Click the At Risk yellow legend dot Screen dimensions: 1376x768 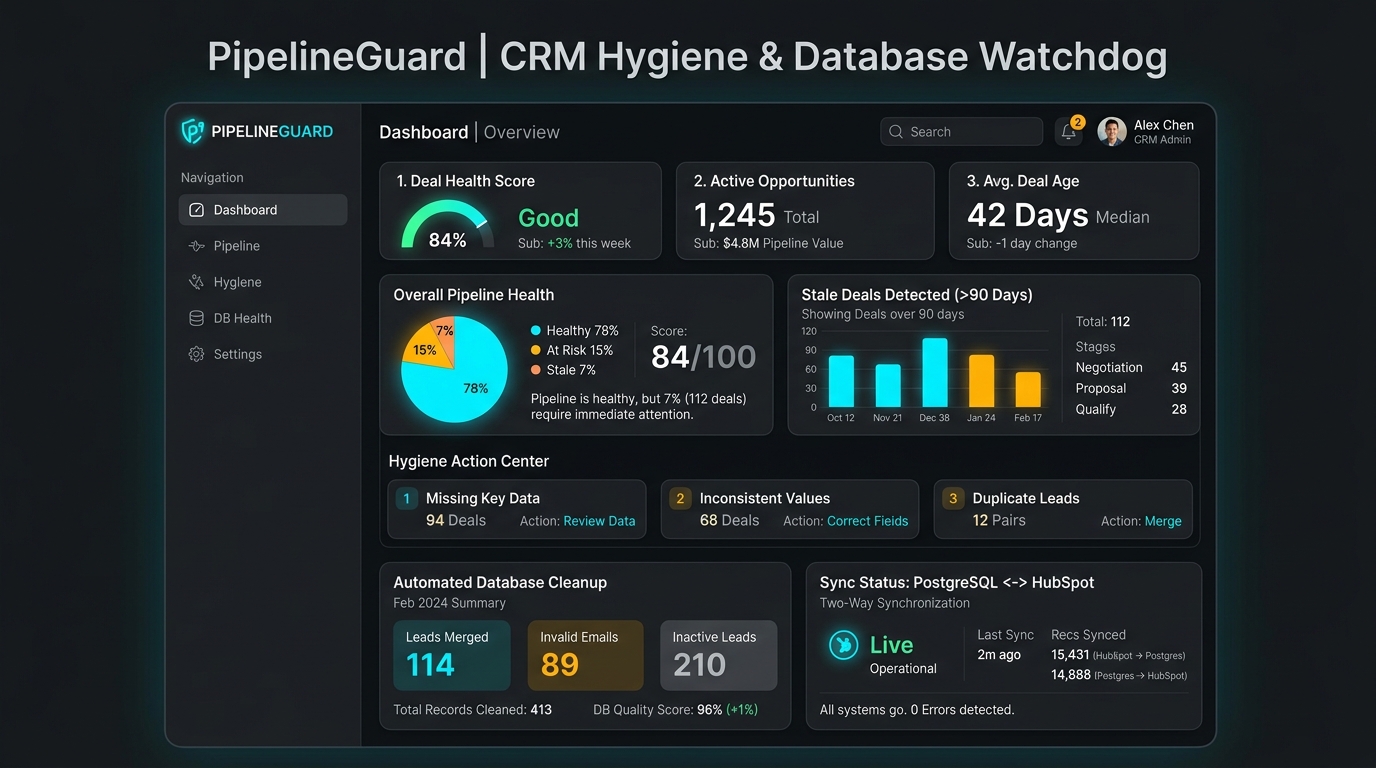point(536,351)
